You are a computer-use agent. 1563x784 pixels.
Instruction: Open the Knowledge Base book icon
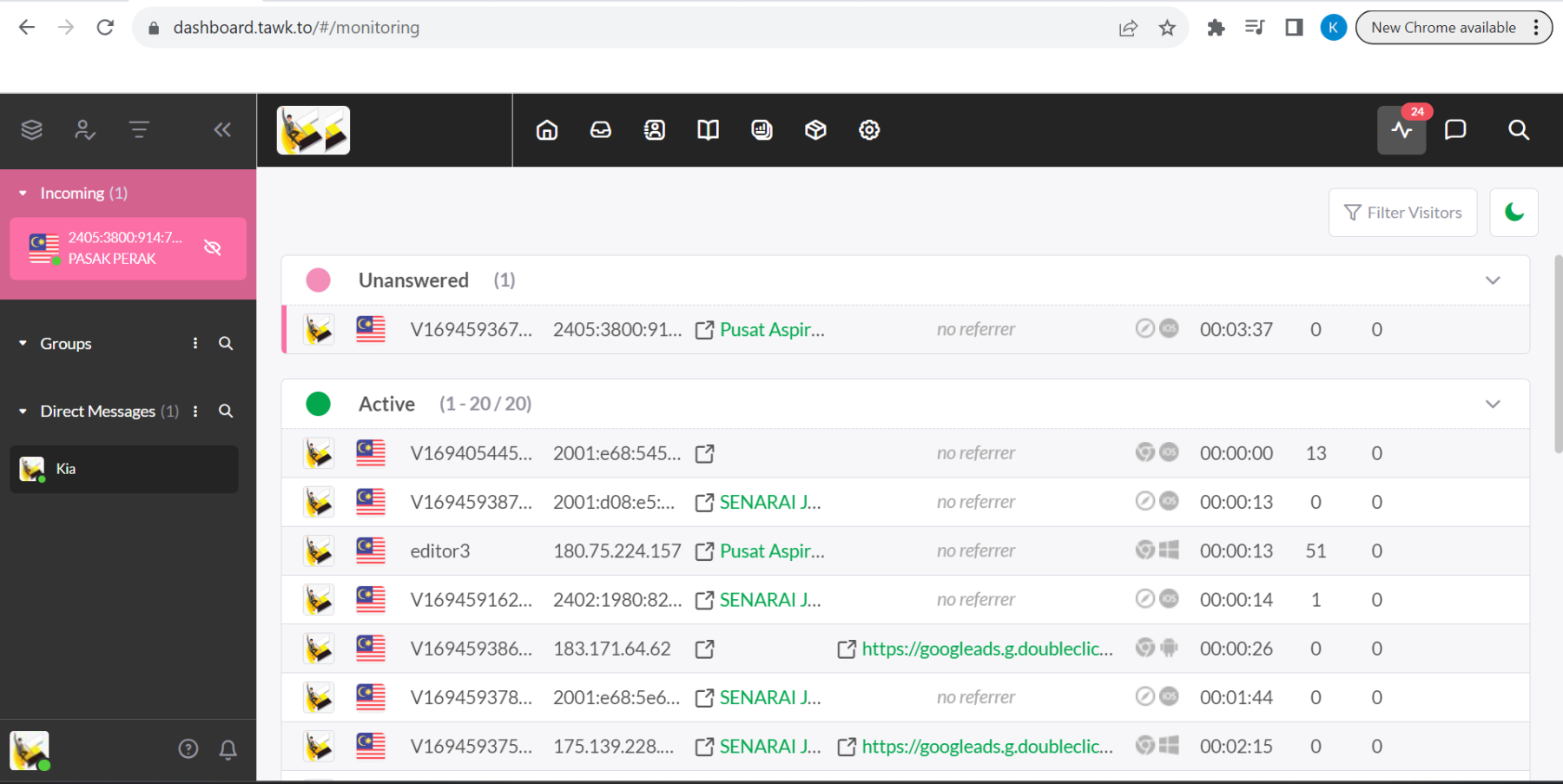click(709, 130)
